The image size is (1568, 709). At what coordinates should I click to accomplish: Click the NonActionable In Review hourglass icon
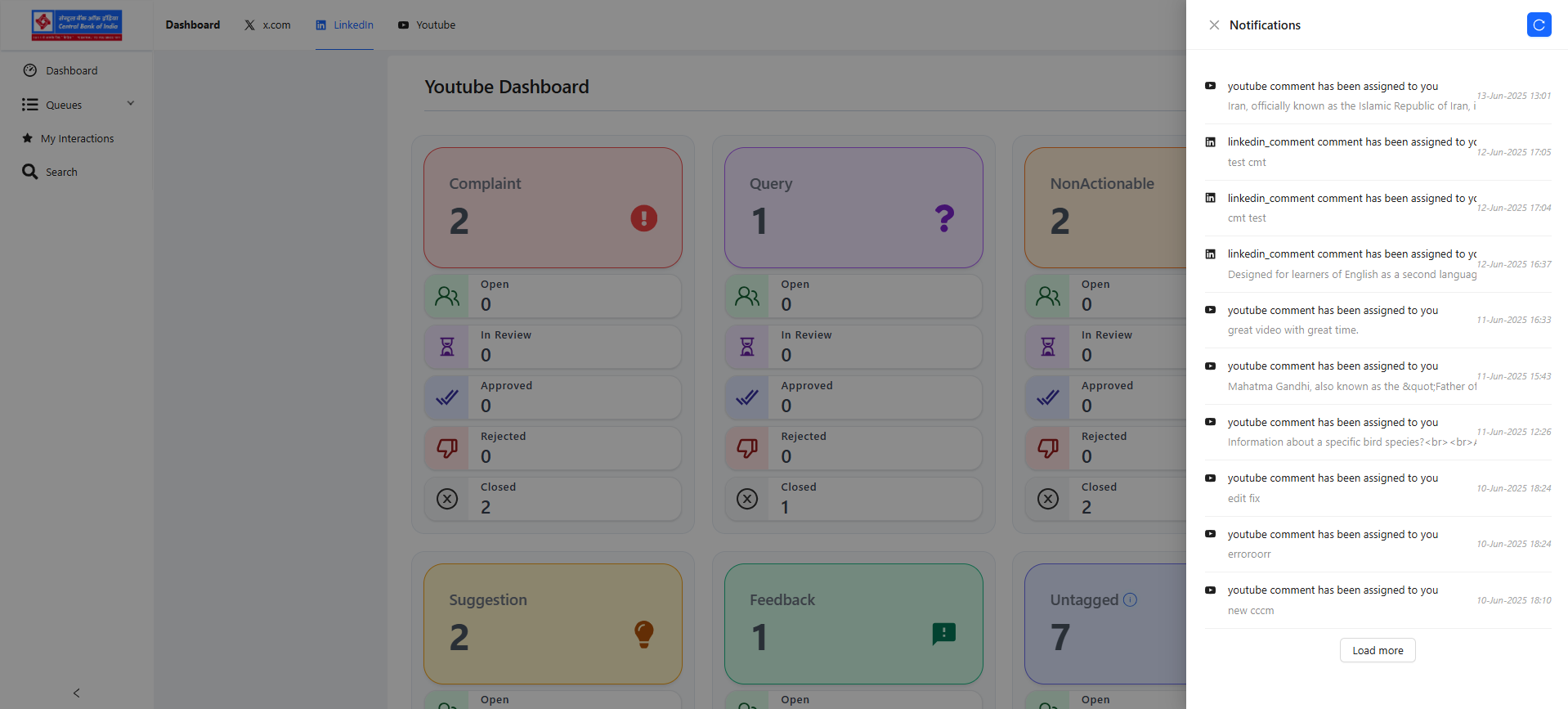coord(1048,347)
